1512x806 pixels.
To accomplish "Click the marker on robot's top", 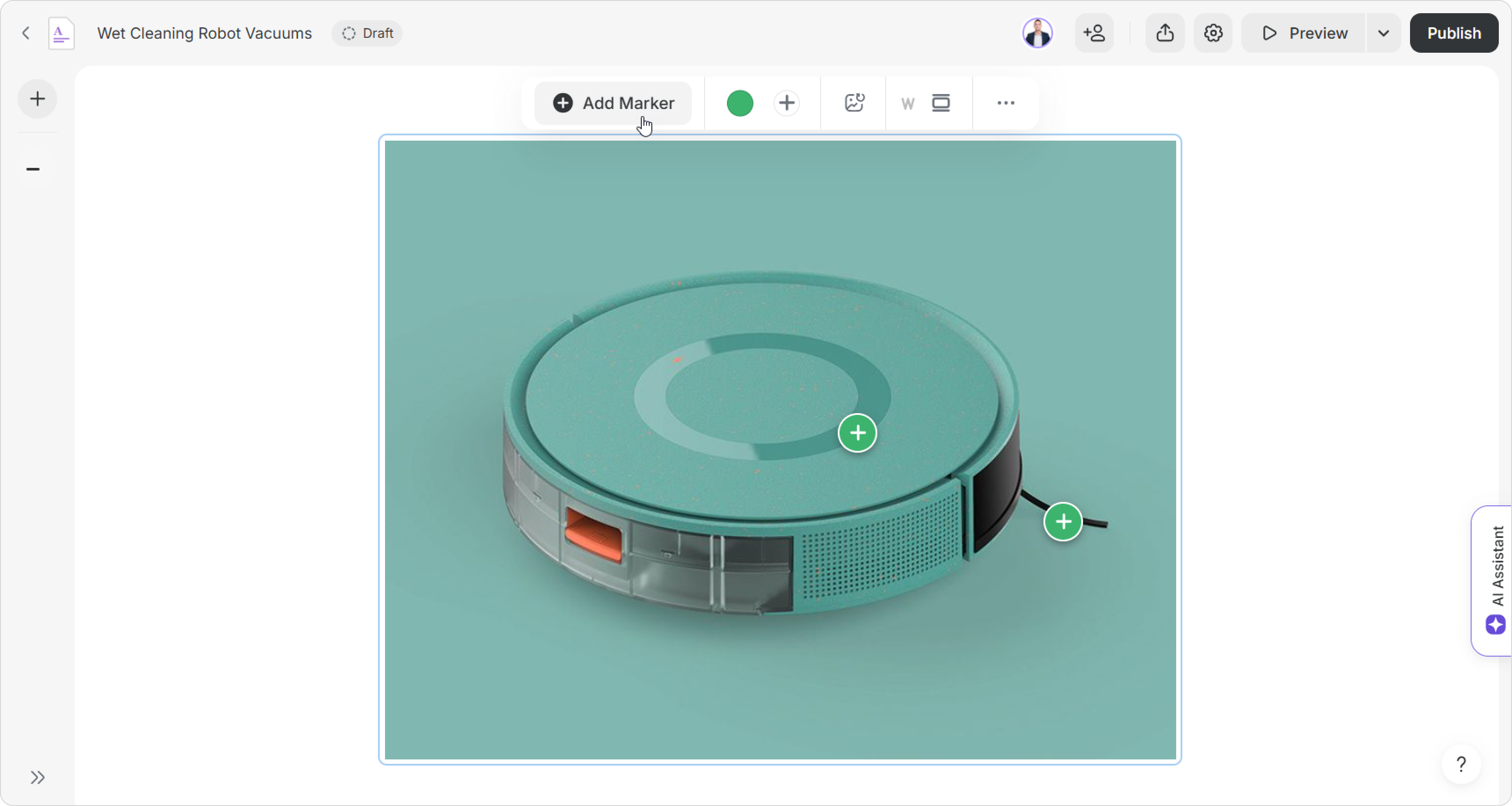I will (857, 433).
